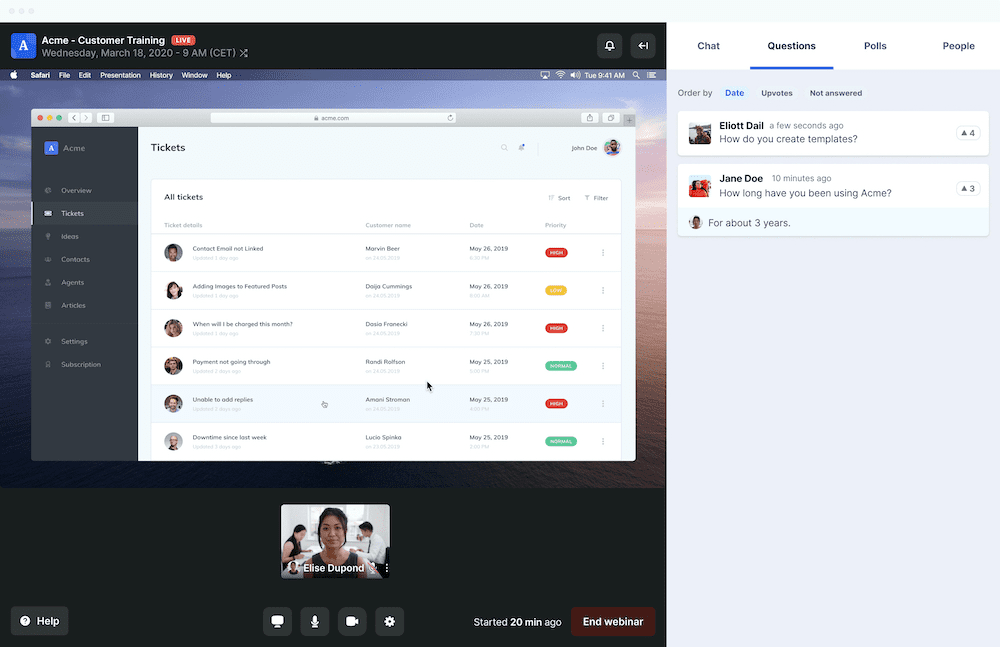Click the shuffle icon next to the date
Screen dimensions: 1000x647
(x=244, y=53)
